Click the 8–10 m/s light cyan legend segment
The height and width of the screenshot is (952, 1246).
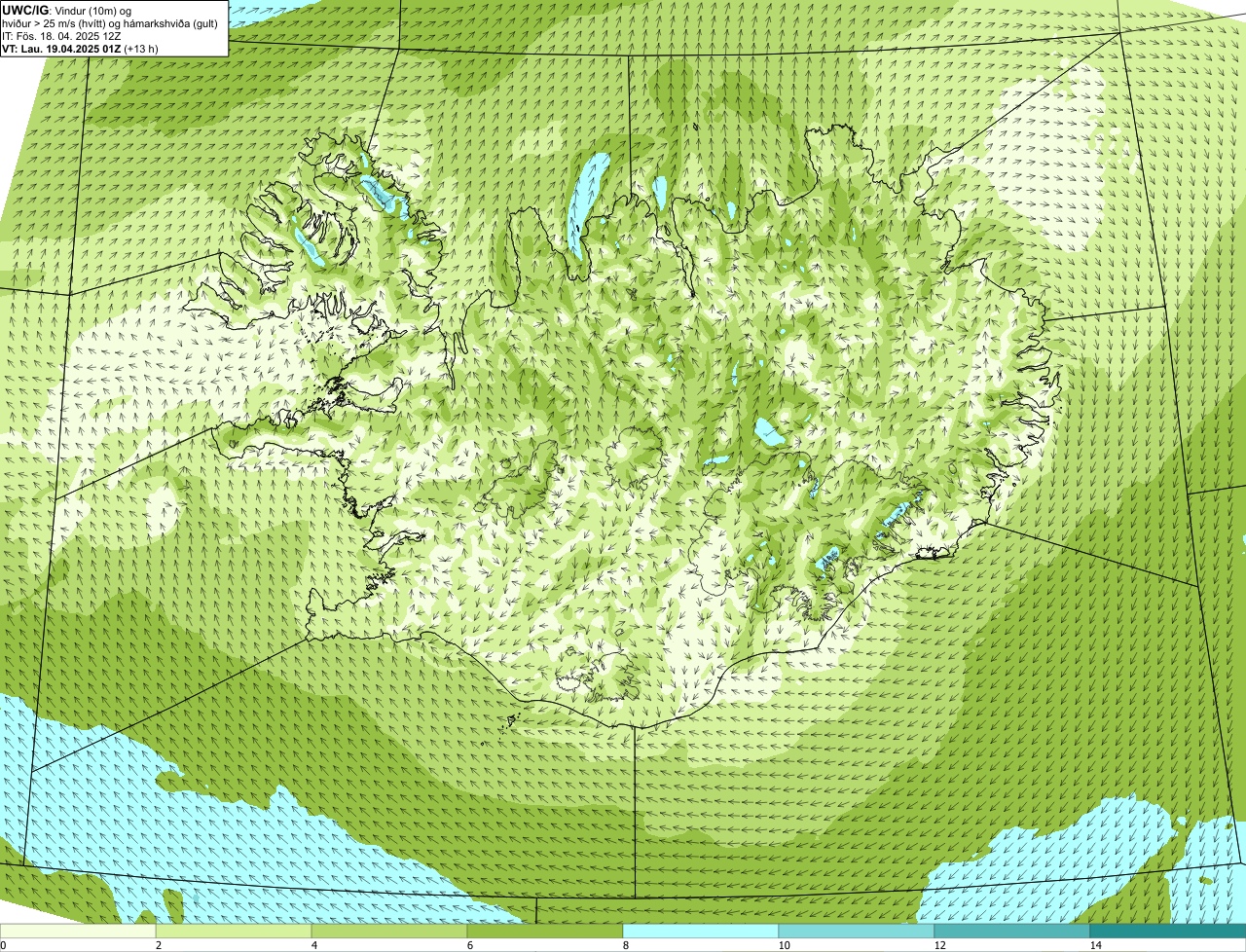[x=701, y=931]
